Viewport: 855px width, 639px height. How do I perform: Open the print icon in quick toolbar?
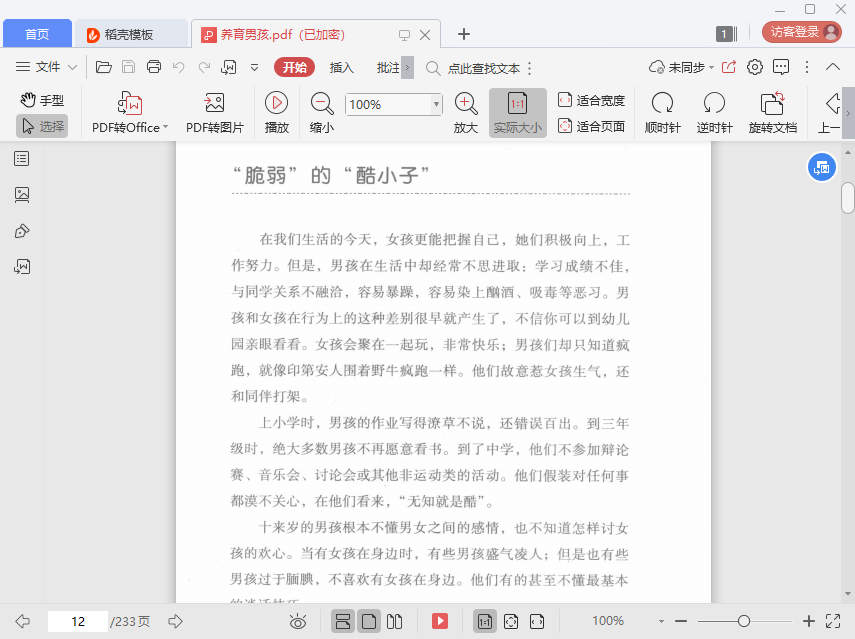(154, 67)
